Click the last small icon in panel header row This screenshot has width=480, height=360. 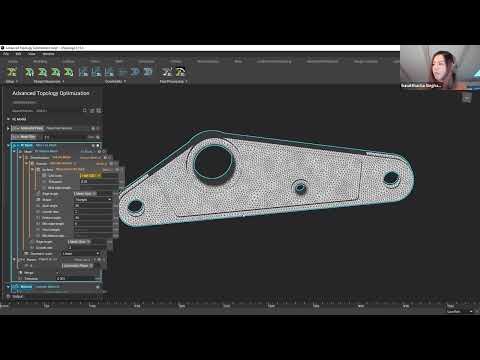coord(99,110)
